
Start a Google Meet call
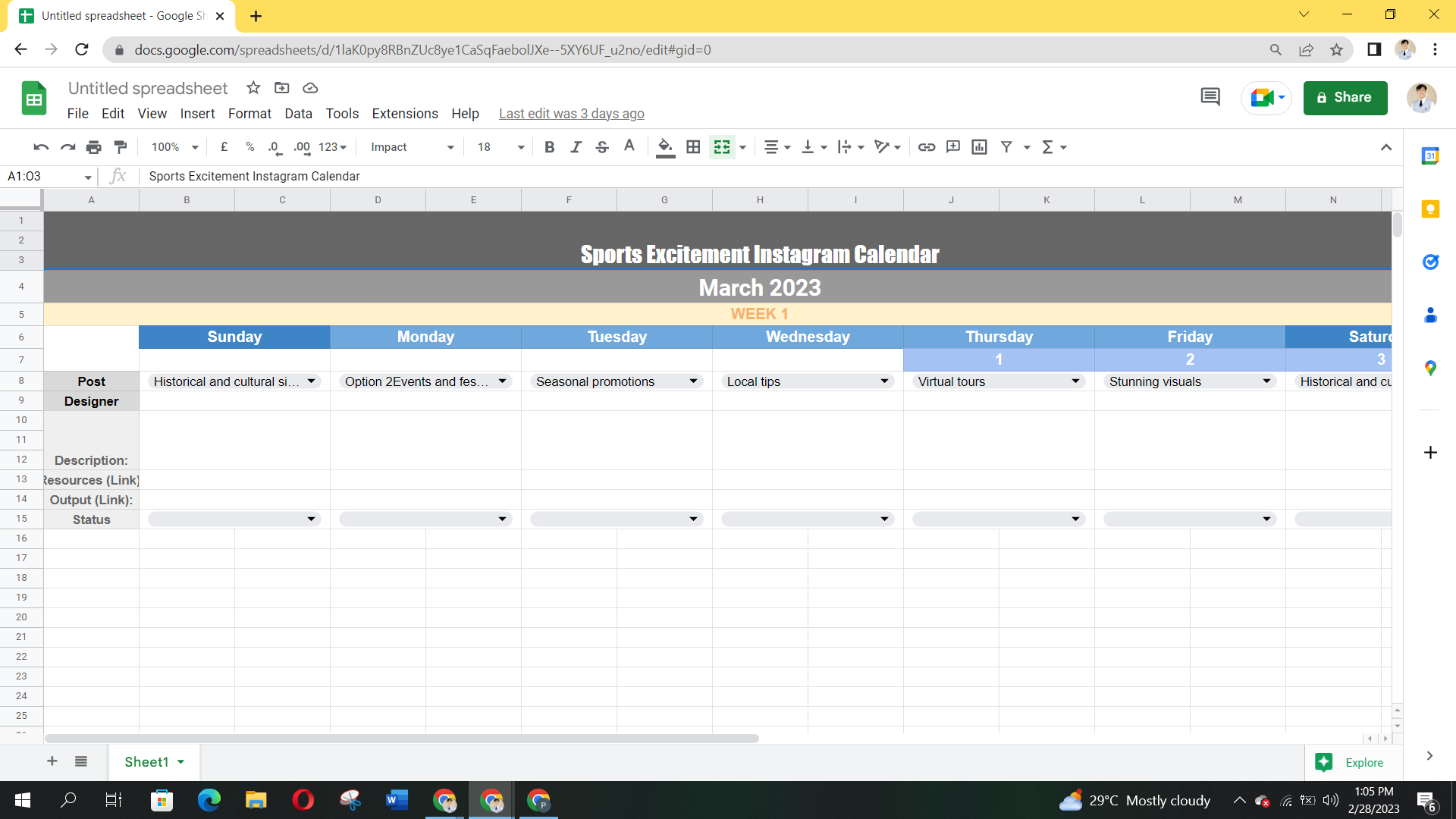point(1266,98)
